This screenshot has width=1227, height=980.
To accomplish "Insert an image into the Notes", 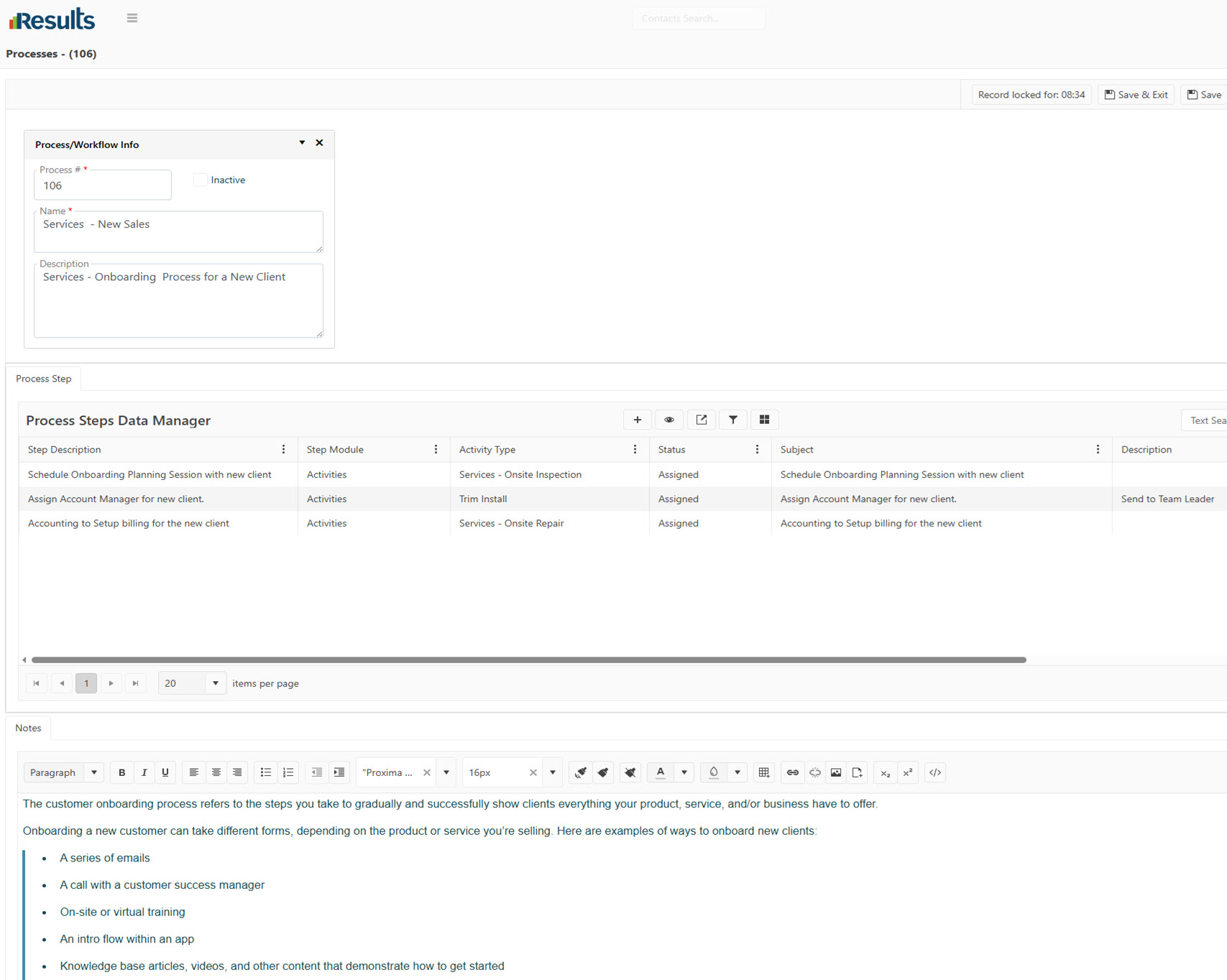I will 835,772.
